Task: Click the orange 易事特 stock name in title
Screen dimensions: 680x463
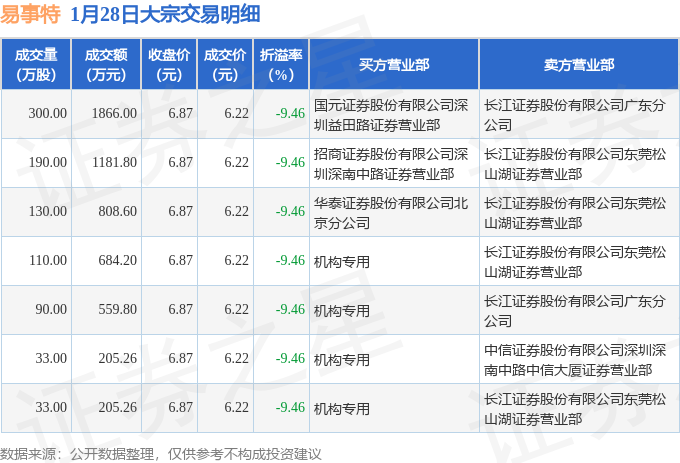Action: [x=30, y=14]
